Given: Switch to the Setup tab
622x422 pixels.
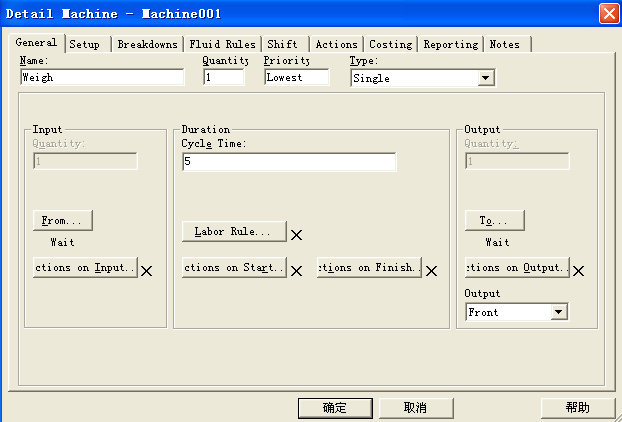Looking at the screenshot, I should (84, 44).
